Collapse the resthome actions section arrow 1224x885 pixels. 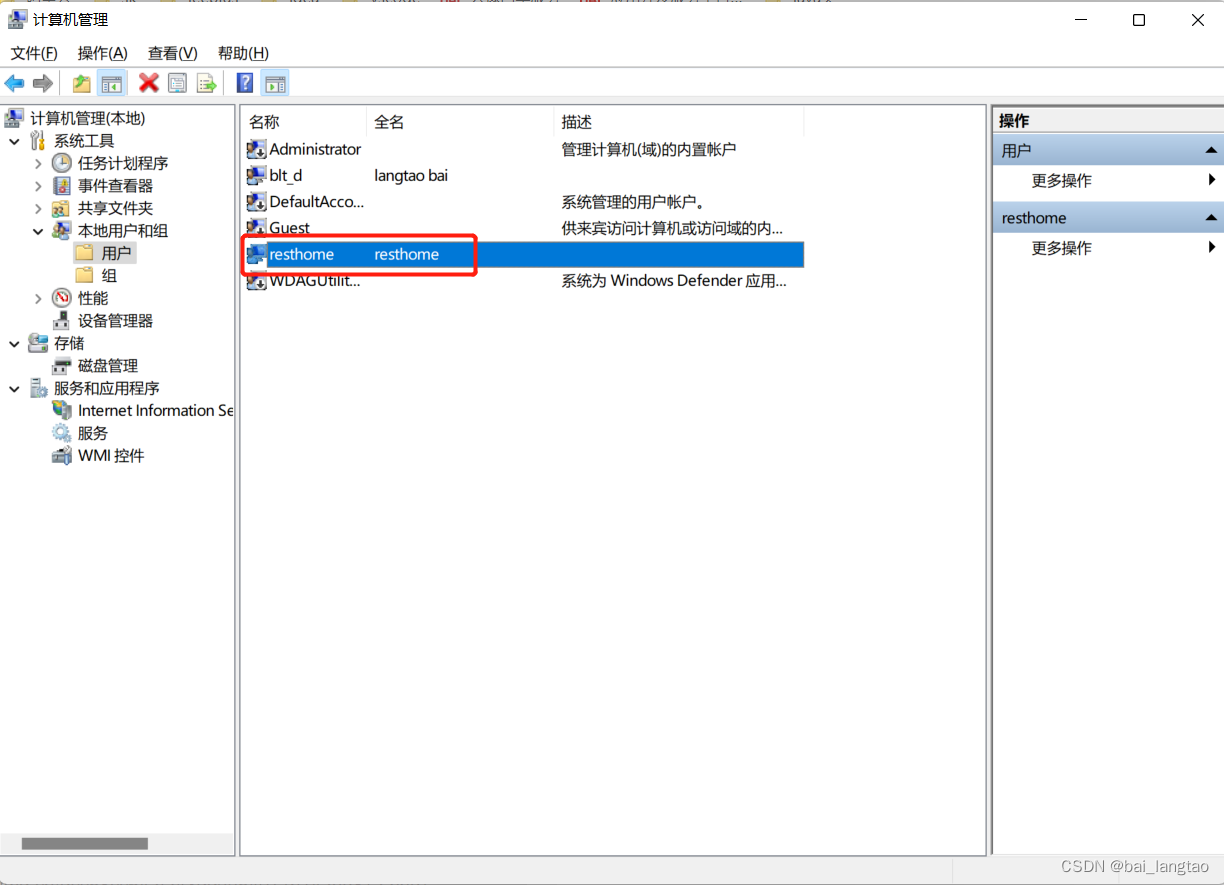[1210, 218]
